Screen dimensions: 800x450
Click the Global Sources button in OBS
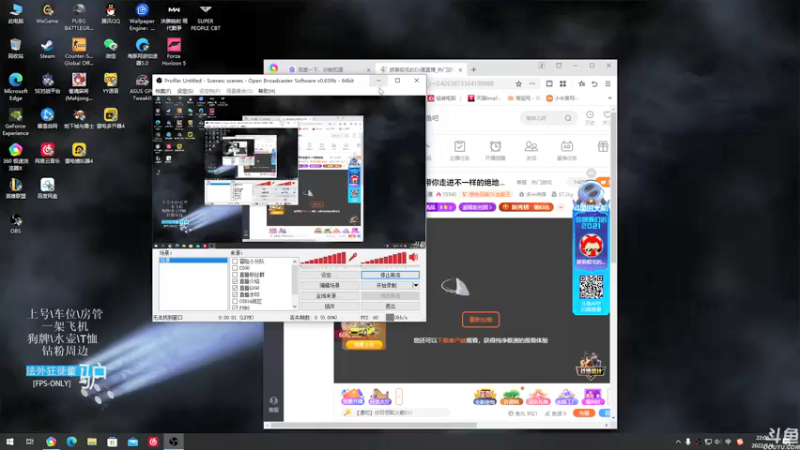pyautogui.click(x=329, y=296)
